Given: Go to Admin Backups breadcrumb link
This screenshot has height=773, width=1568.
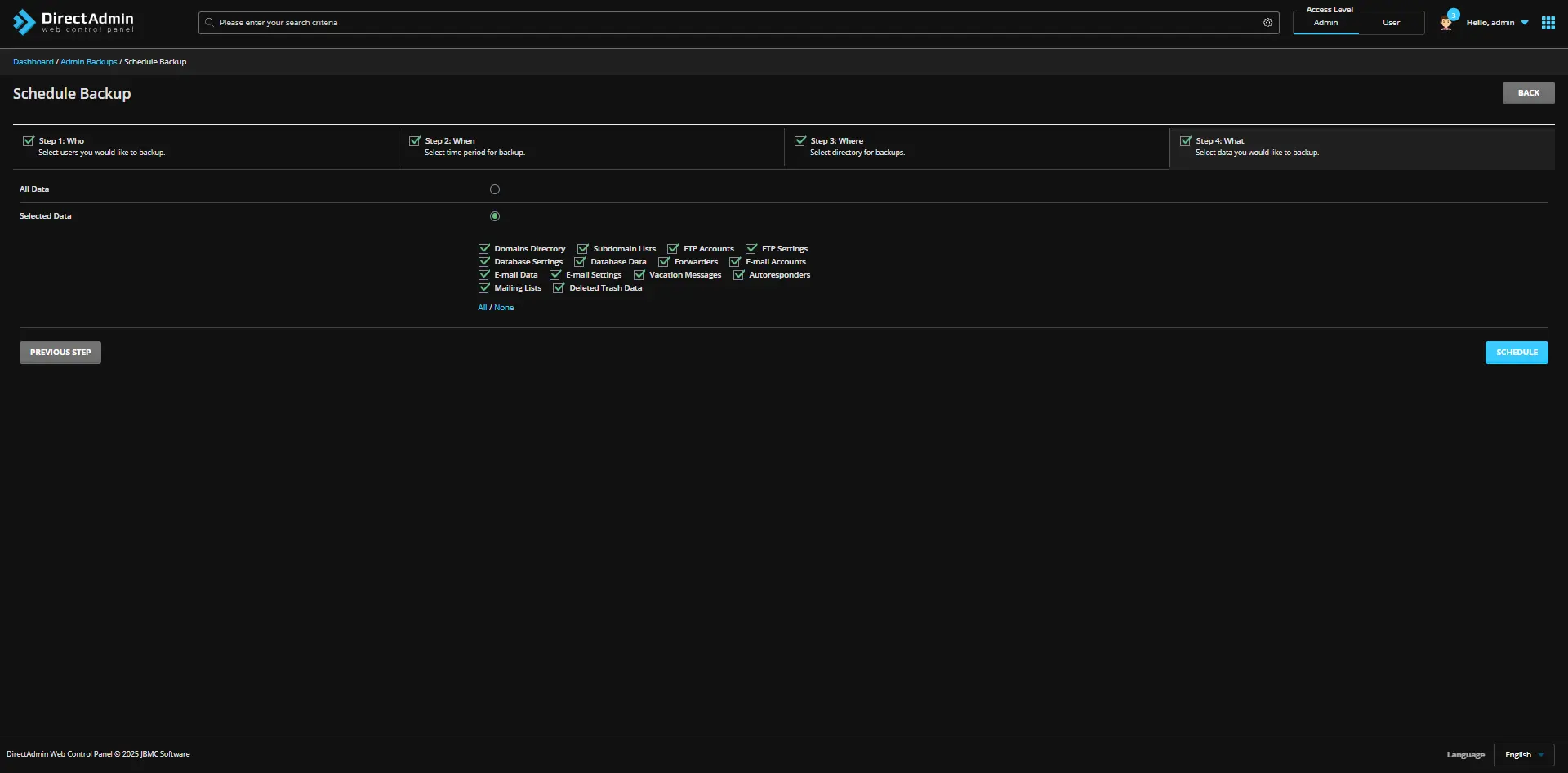Looking at the screenshot, I should pyautogui.click(x=88, y=62).
